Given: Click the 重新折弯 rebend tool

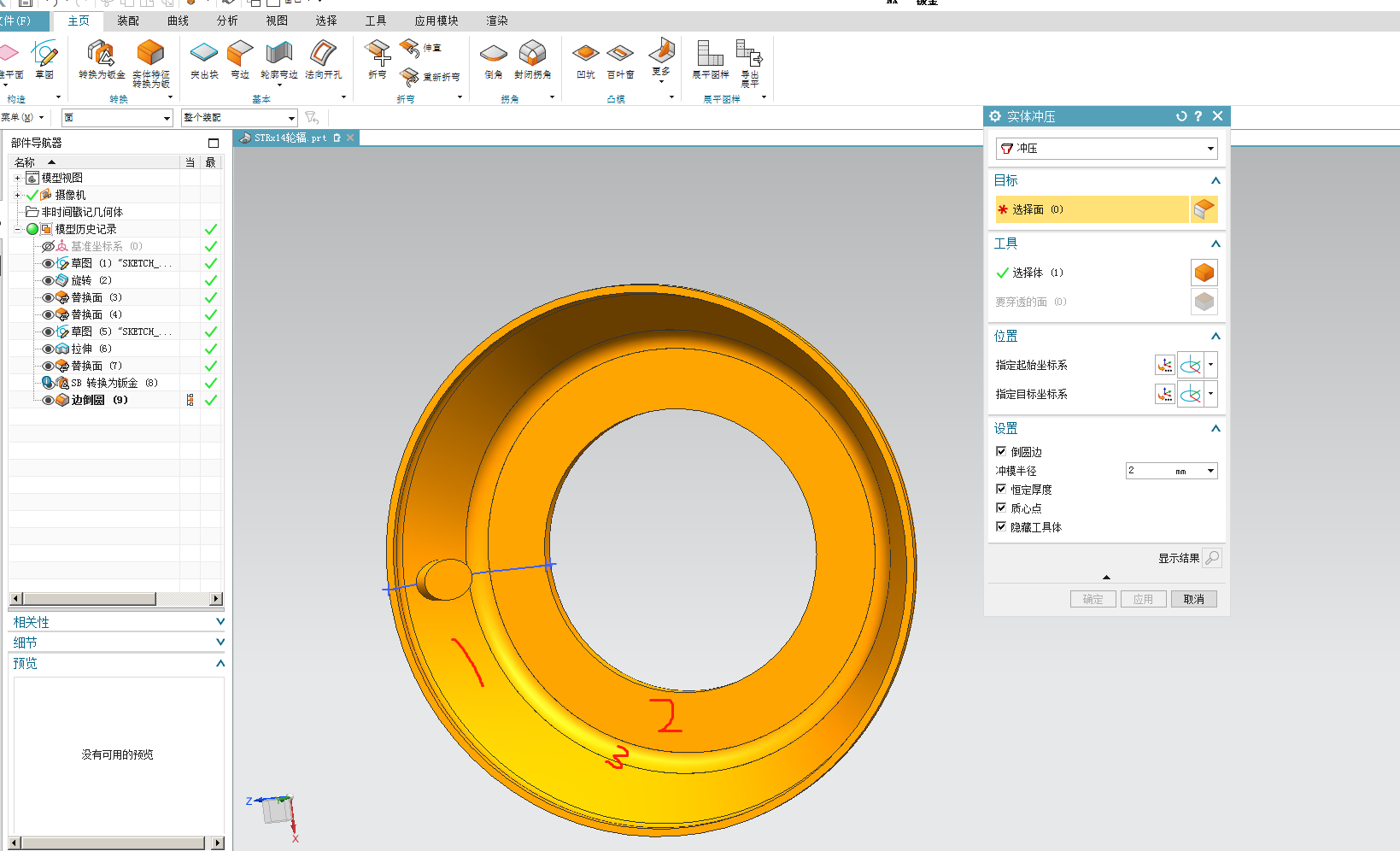Looking at the screenshot, I should point(431,77).
